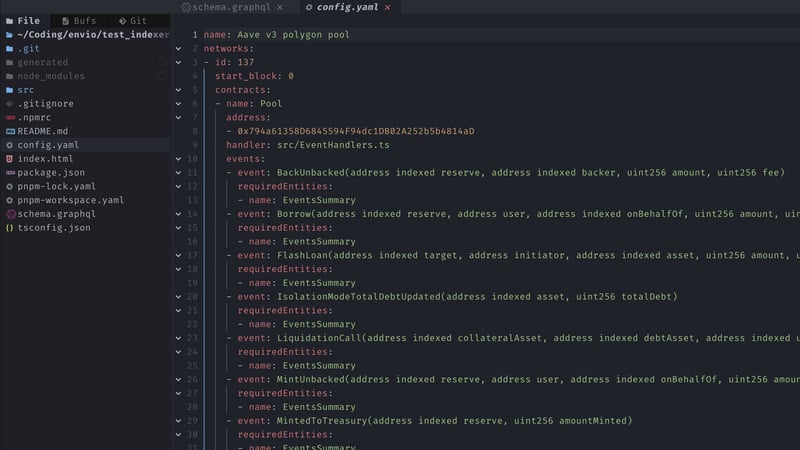Click the README.md markdown icon

pyautogui.click(x=10, y=131)
